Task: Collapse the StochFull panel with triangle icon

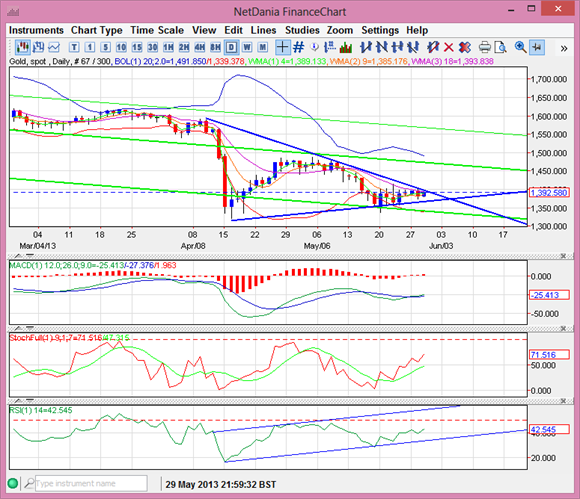Action: pyautogui.click(x=17, y=328)
